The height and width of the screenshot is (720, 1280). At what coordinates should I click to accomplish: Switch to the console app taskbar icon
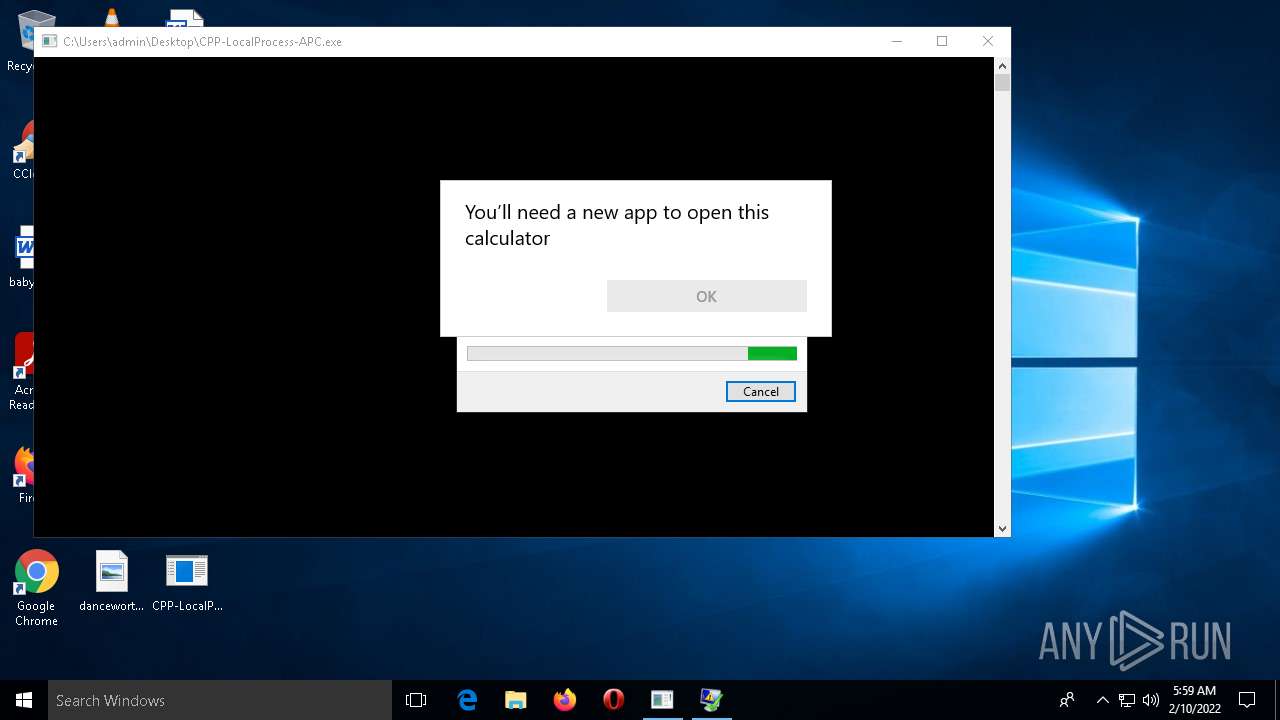(x=662, y=700)
